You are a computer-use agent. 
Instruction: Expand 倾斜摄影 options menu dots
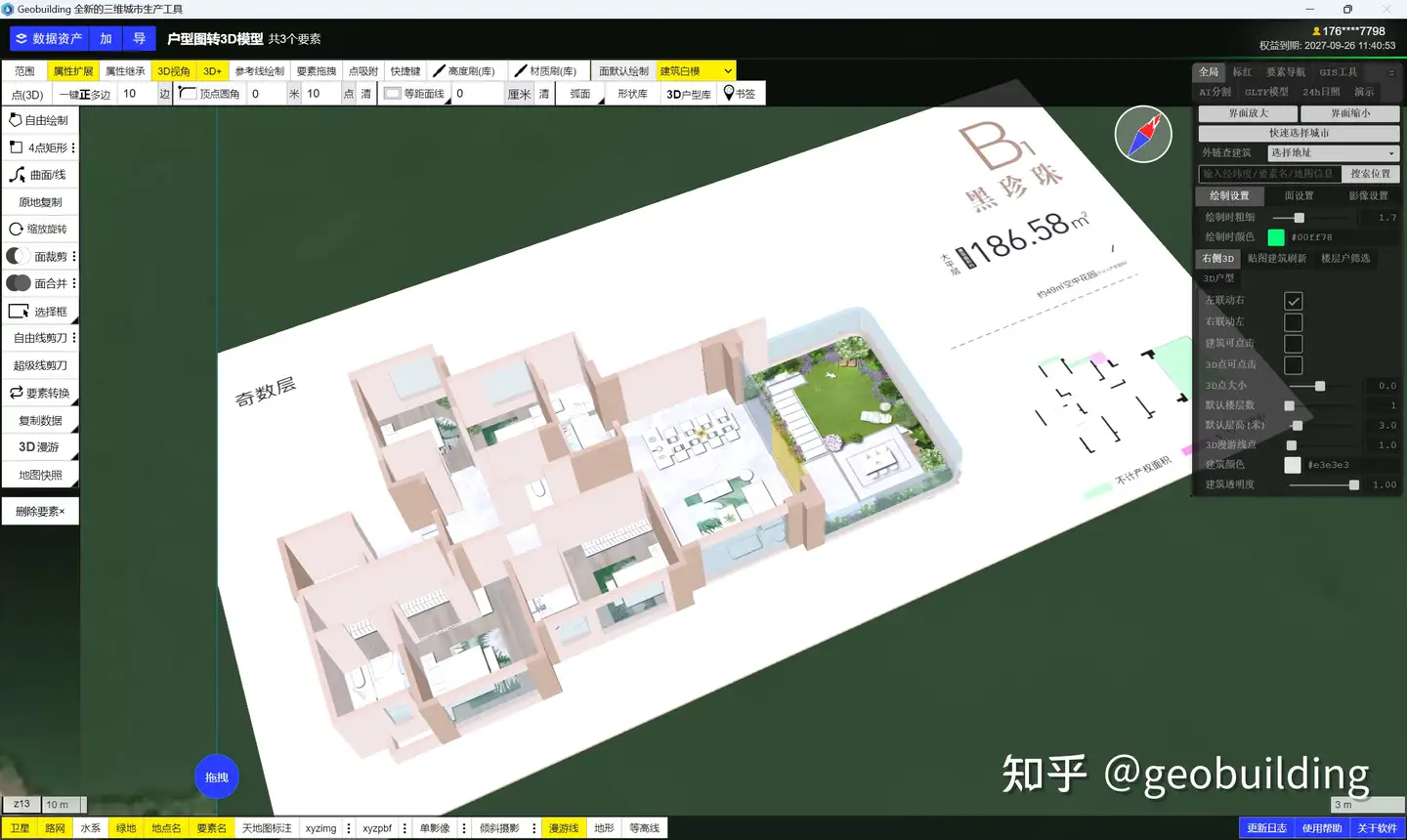click(533, 828)
